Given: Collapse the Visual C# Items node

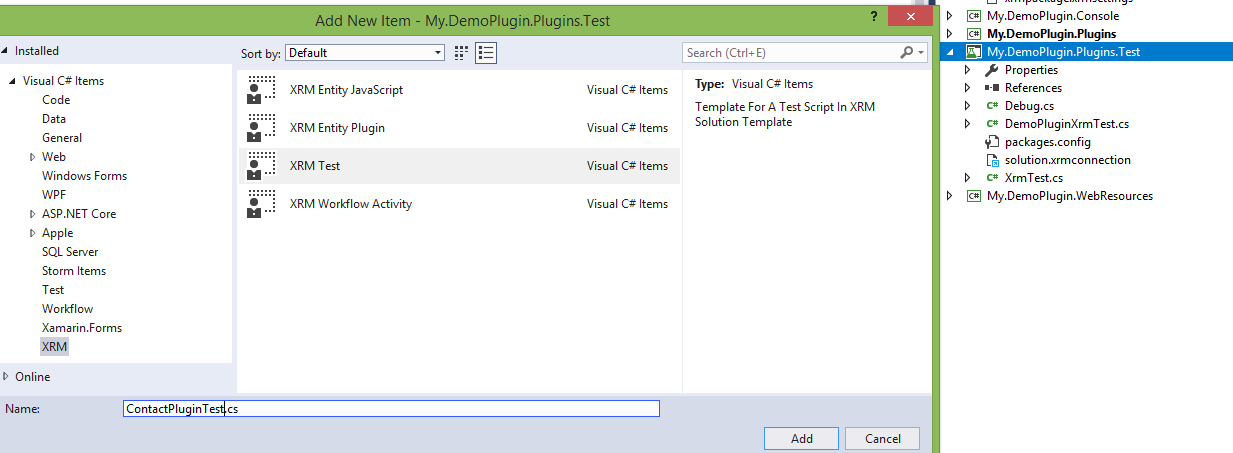Looking at the screenshot, I should [x=13, y=81].
